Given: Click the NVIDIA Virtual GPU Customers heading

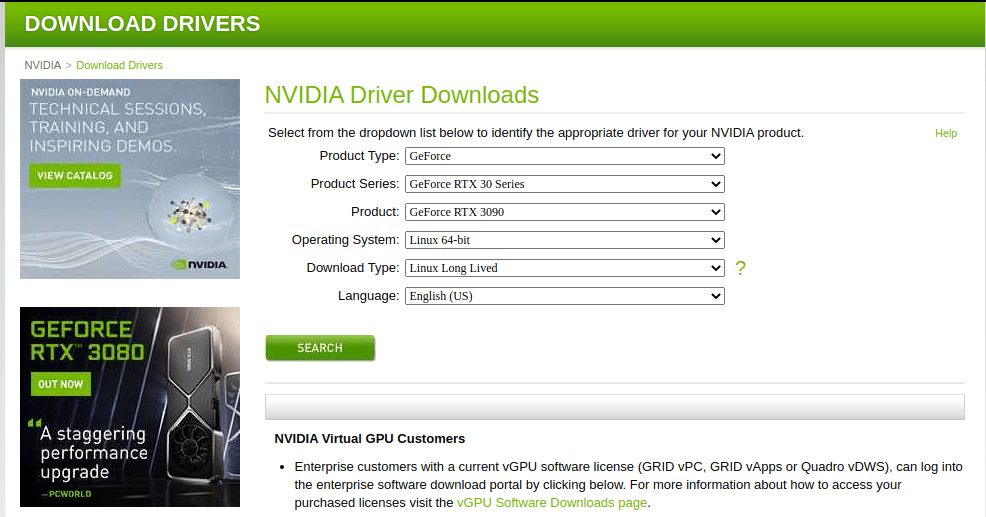Looking at the screenshot, I should tap(370, 439).
